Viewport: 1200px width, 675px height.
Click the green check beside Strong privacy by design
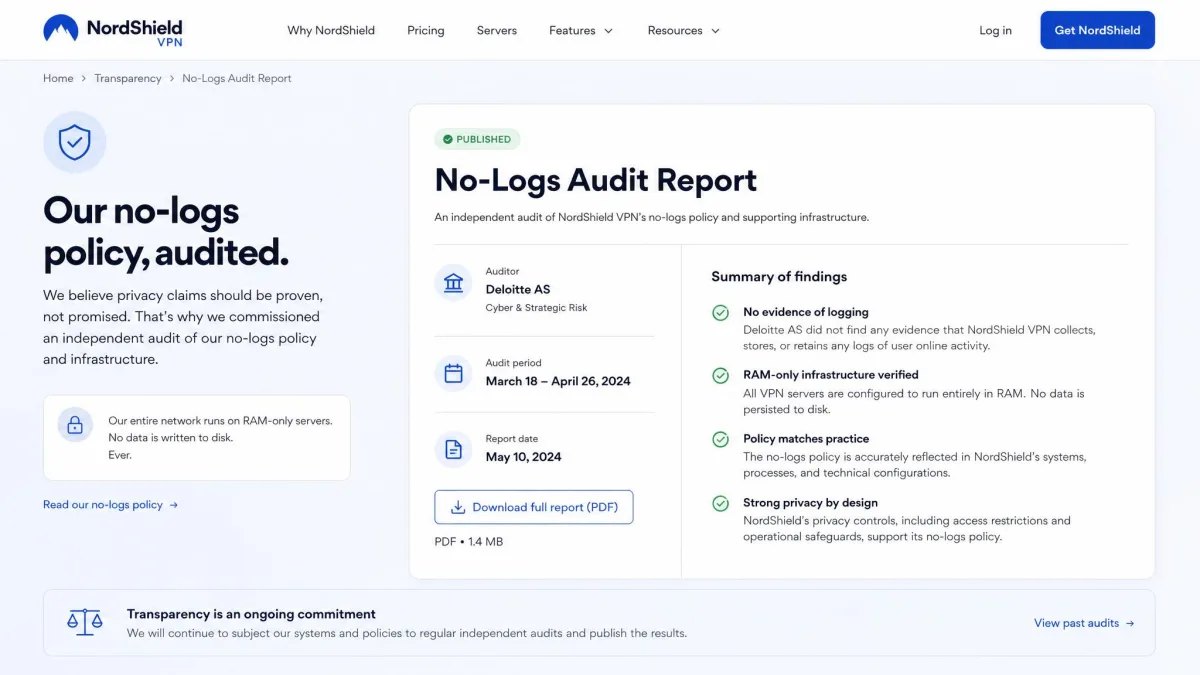coord(720,504)
